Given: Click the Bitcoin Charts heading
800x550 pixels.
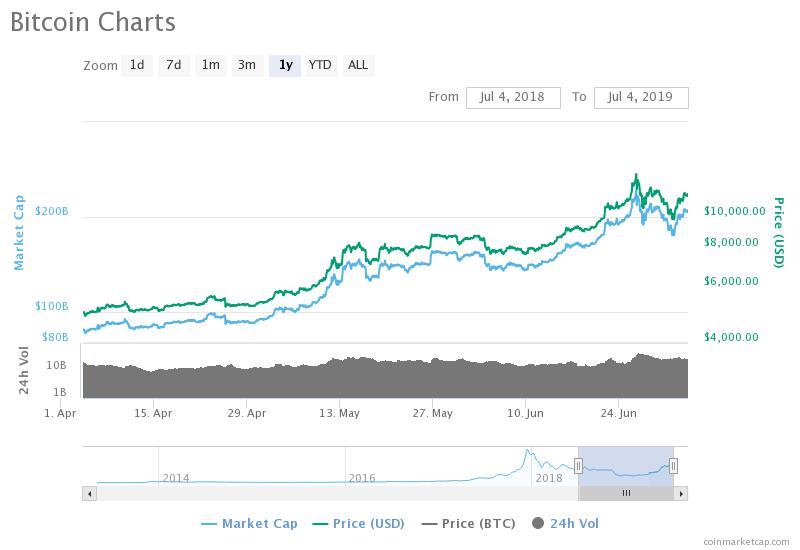Looking at the screenshot, I should click(x=93, y=23).
